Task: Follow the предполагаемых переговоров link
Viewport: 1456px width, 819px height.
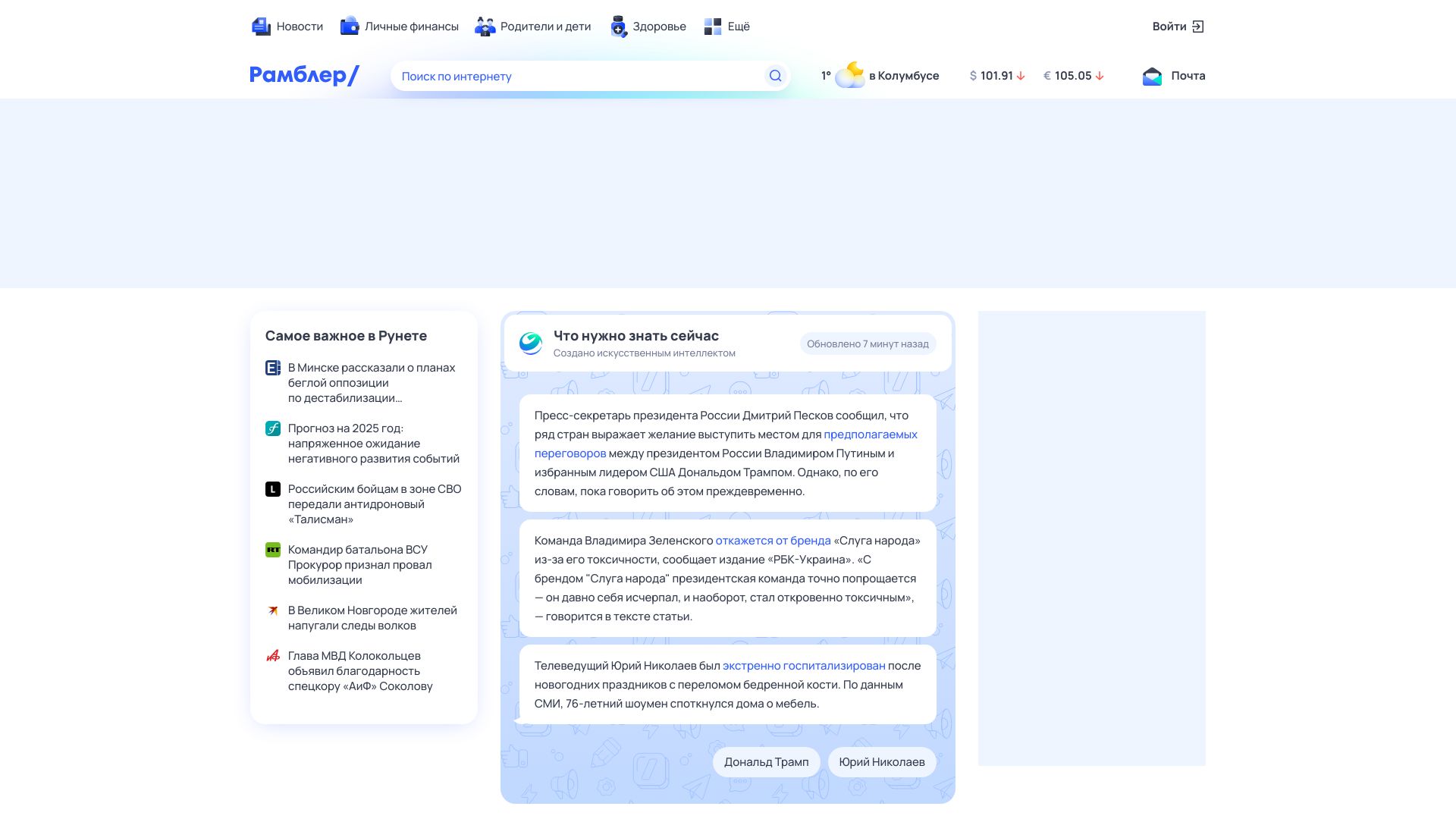Action: pyautogui.click(x=870, y=435)
